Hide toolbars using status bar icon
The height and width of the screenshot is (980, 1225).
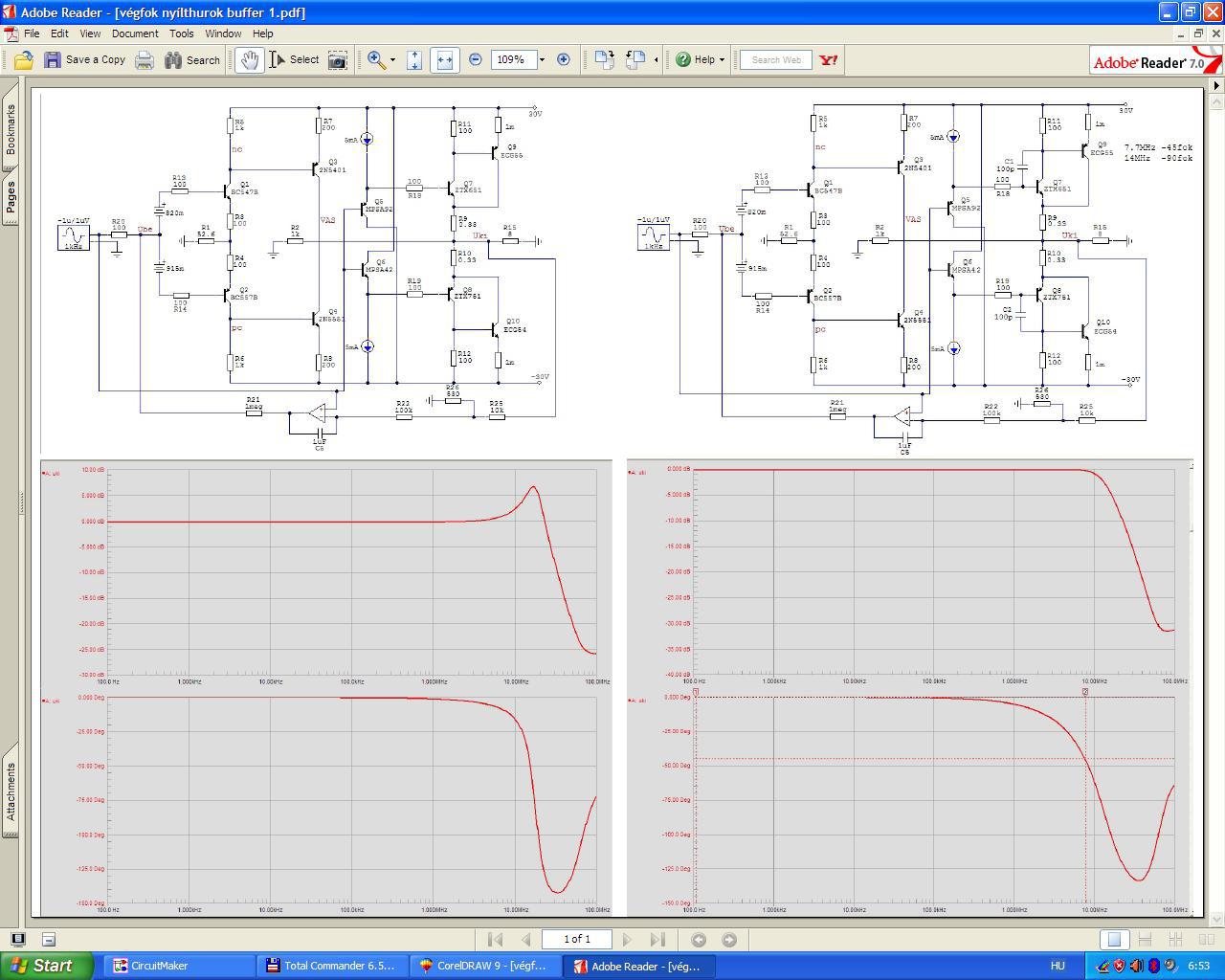pyautogui.click(x=49, y=939)
